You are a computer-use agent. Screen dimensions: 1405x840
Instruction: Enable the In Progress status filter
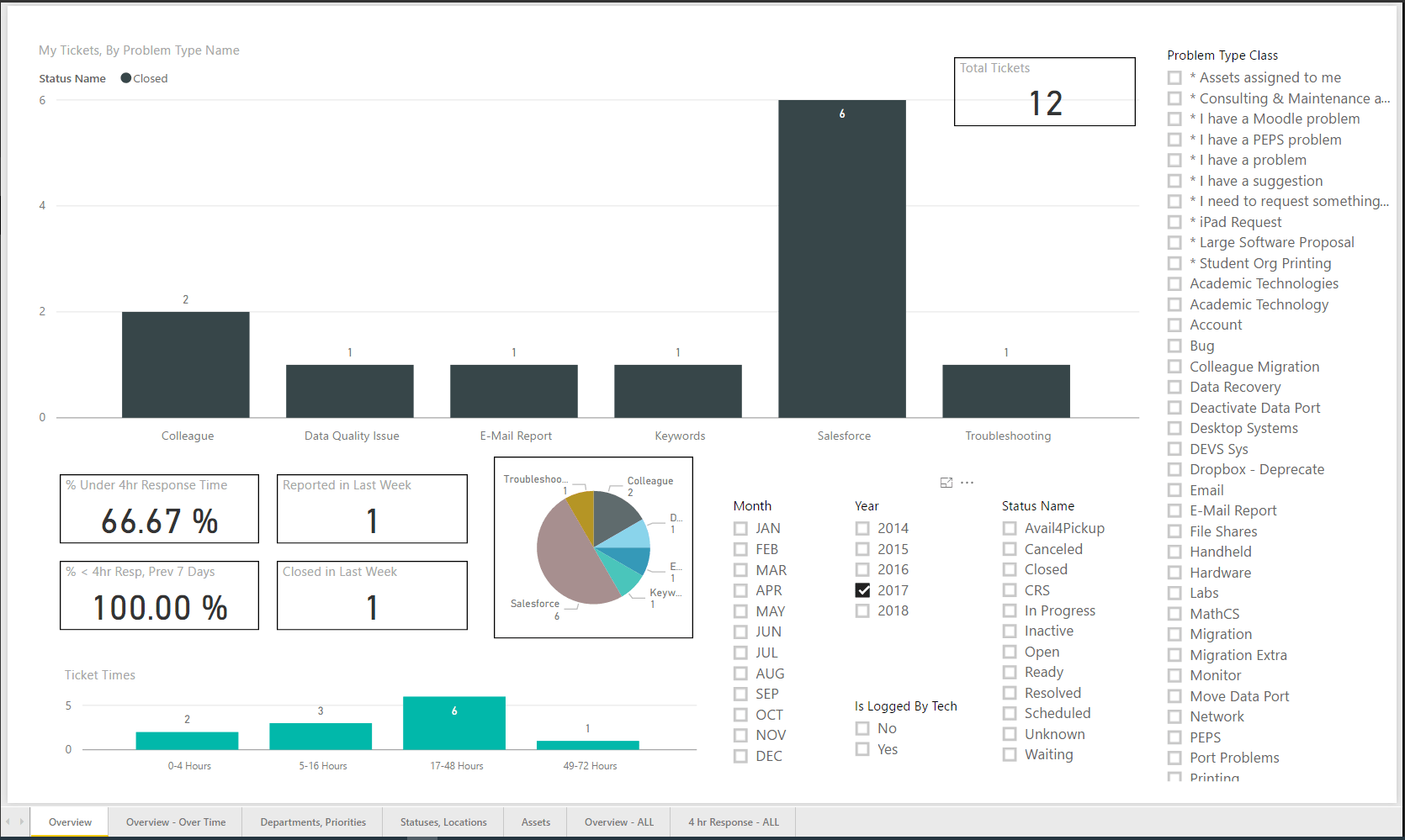pyautogui.click(x=1010, y=610)
